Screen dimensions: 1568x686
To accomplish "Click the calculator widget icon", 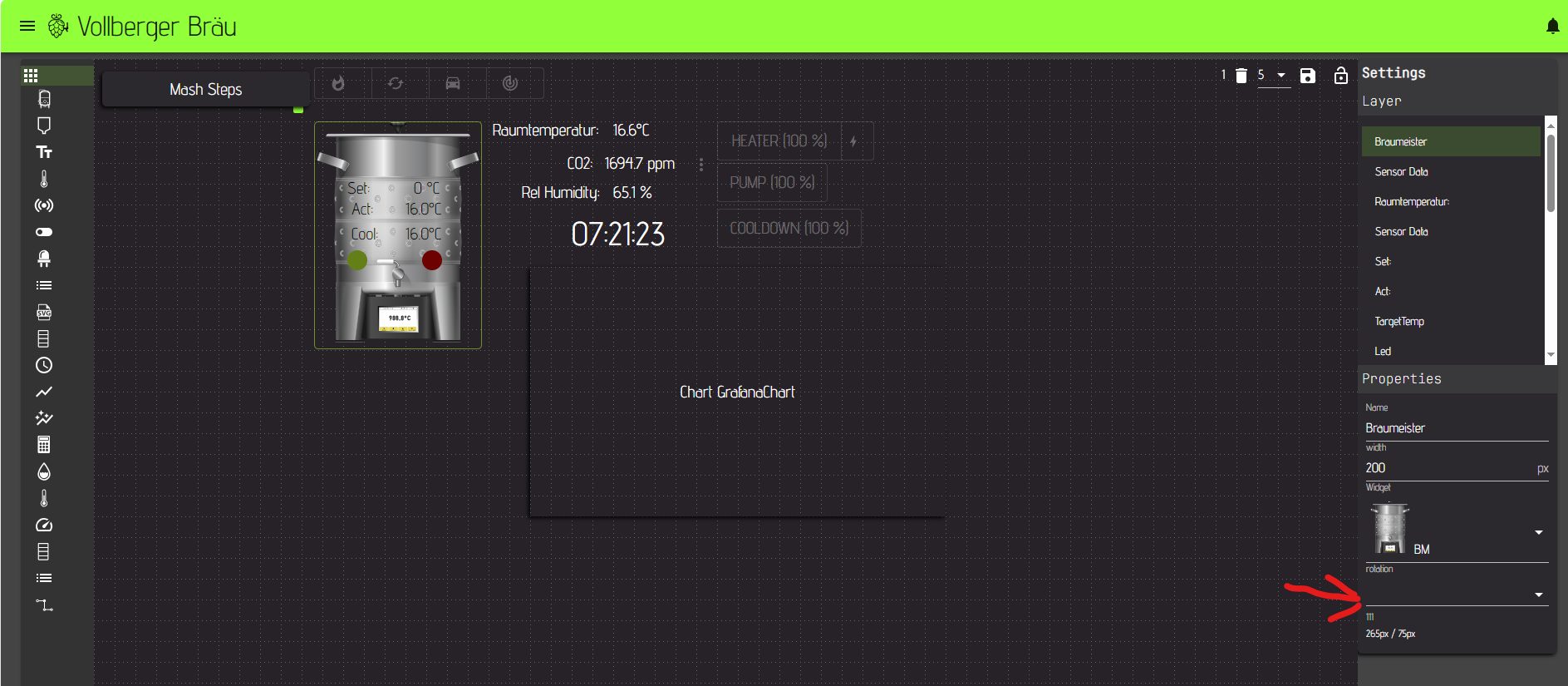I will (44, 445).
